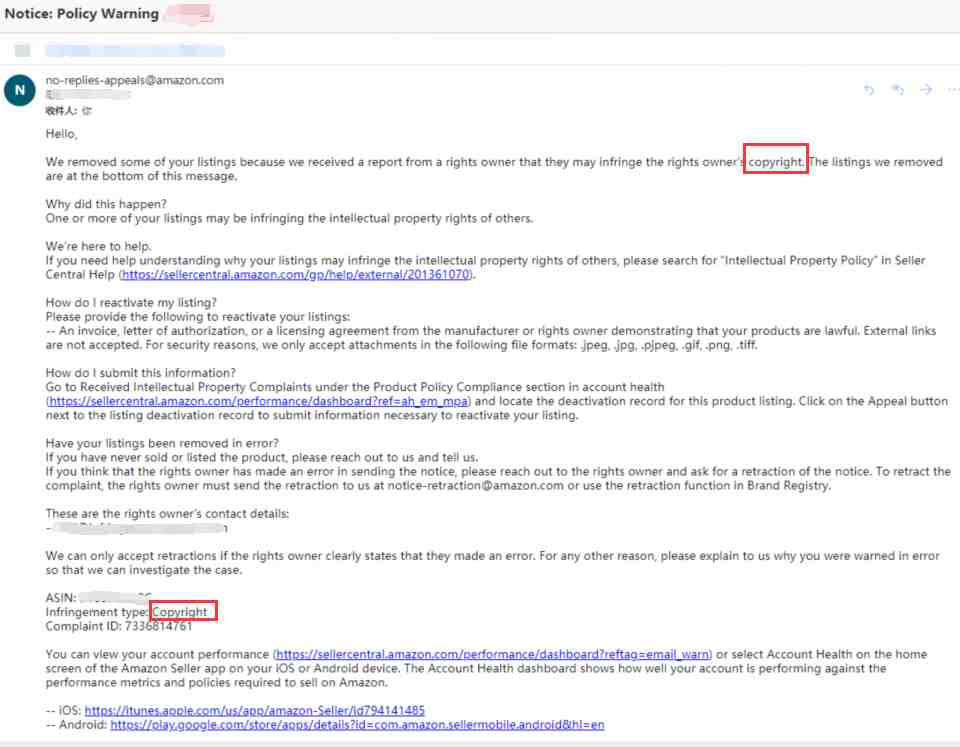This screenshot has height=747, width=960.
Task: Open the Seller Central help external link
Action: point(295,274)
